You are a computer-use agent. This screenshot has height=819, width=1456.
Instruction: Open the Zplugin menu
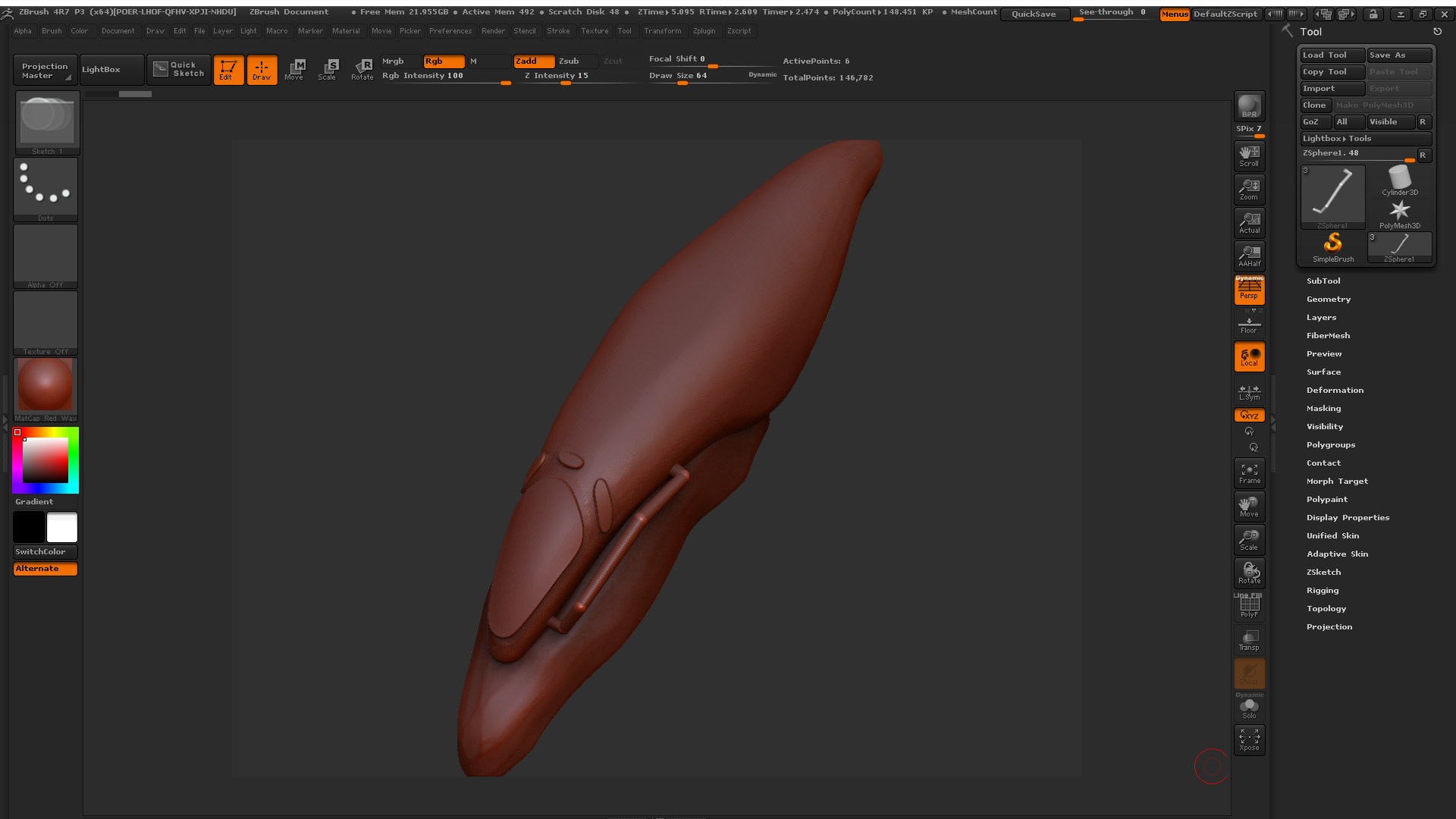click(x=704, y=31)
